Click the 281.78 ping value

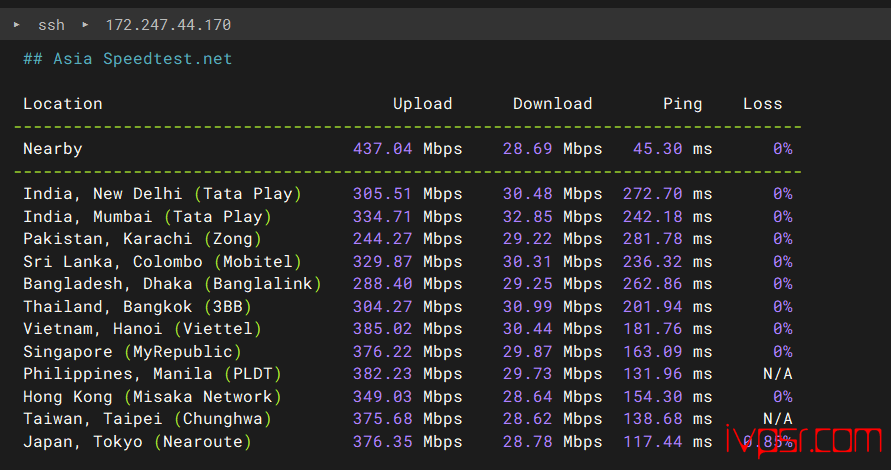tap(652, 239)
